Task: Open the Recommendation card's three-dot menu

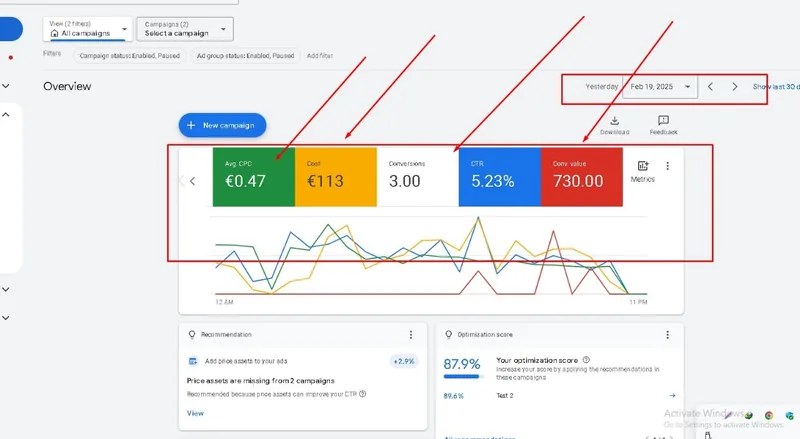Action: [x=411, y=335]
